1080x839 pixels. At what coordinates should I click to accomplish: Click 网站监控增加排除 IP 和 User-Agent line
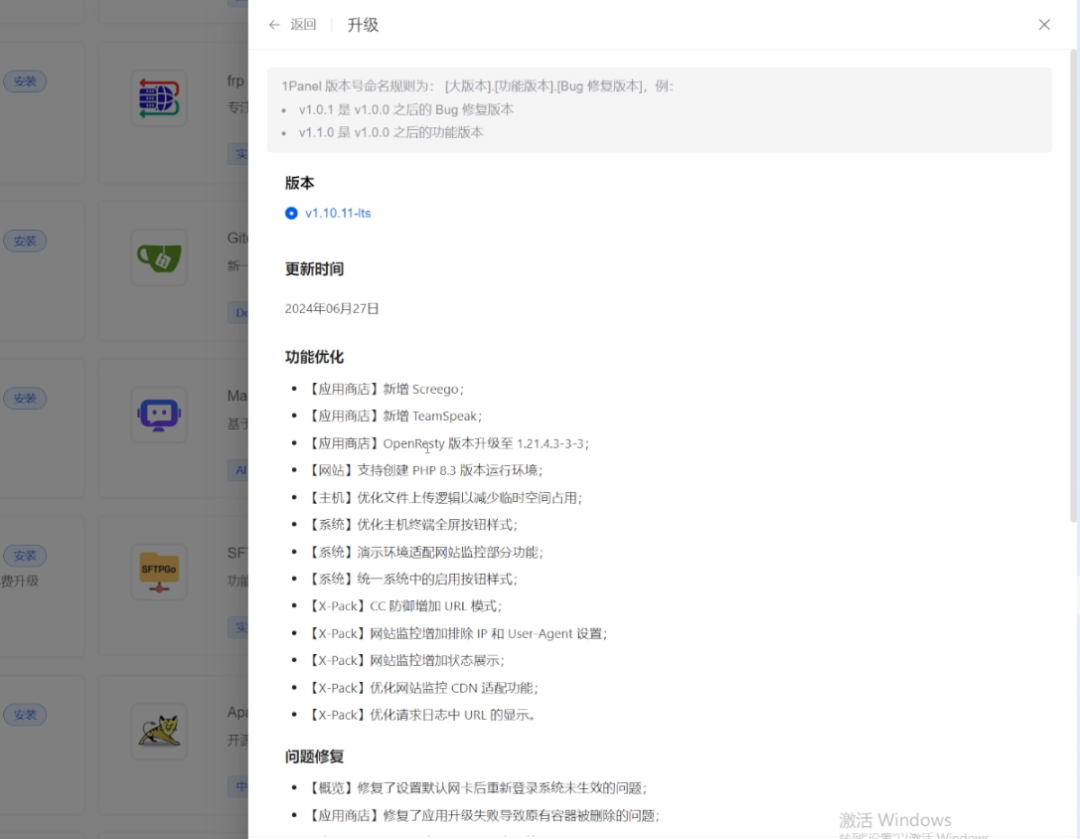tap(457, 634)
